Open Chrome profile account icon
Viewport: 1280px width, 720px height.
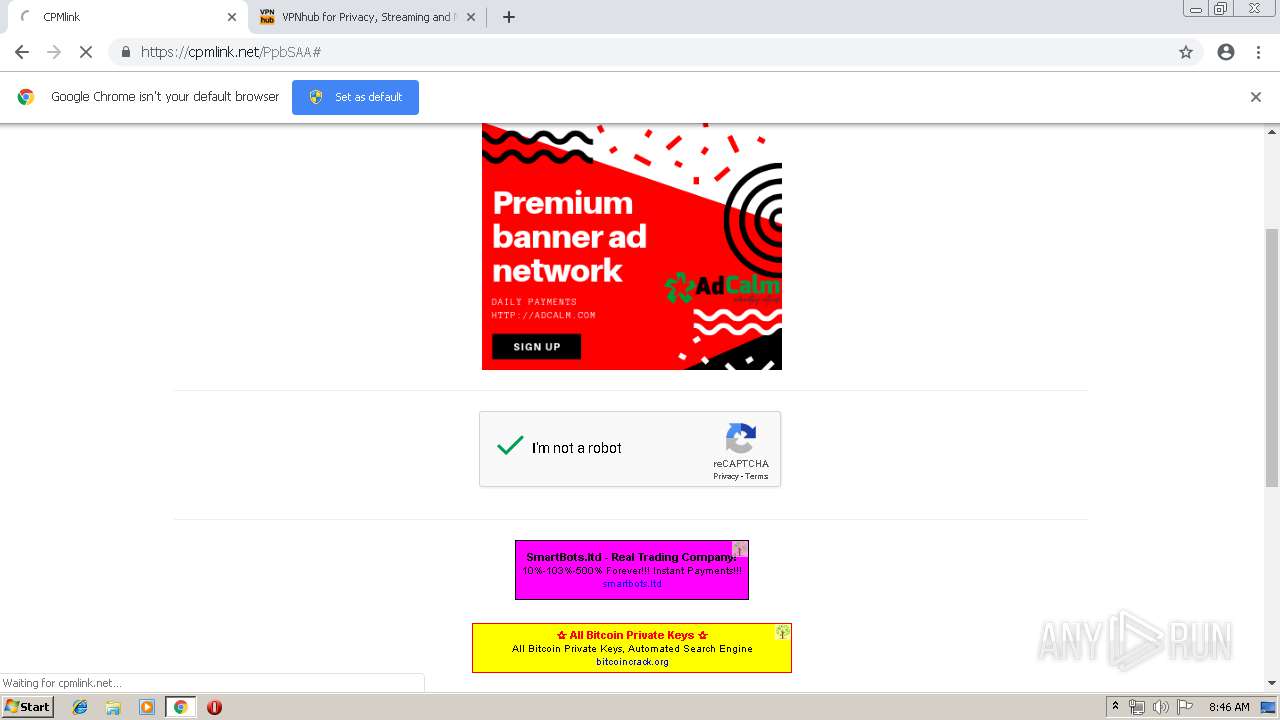click(x=1226, y=52)
